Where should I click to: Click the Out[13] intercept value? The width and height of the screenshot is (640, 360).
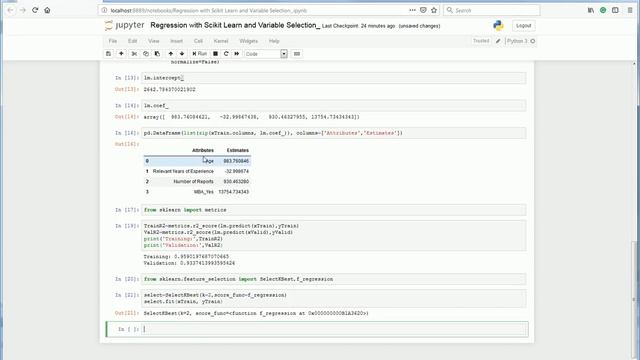point(169,89)
